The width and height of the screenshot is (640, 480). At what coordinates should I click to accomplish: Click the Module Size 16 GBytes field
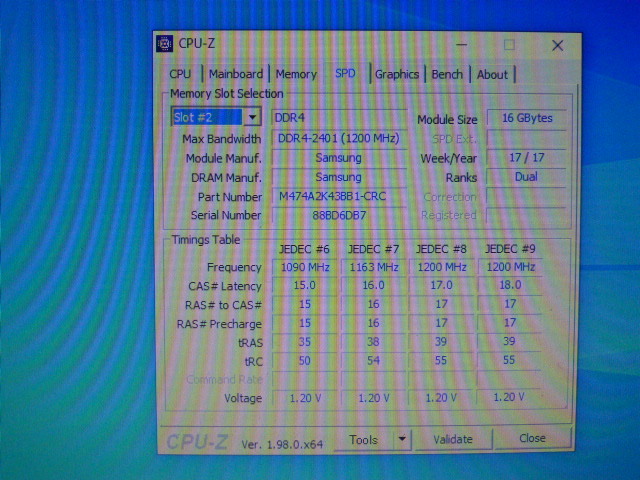coord(527,118)
